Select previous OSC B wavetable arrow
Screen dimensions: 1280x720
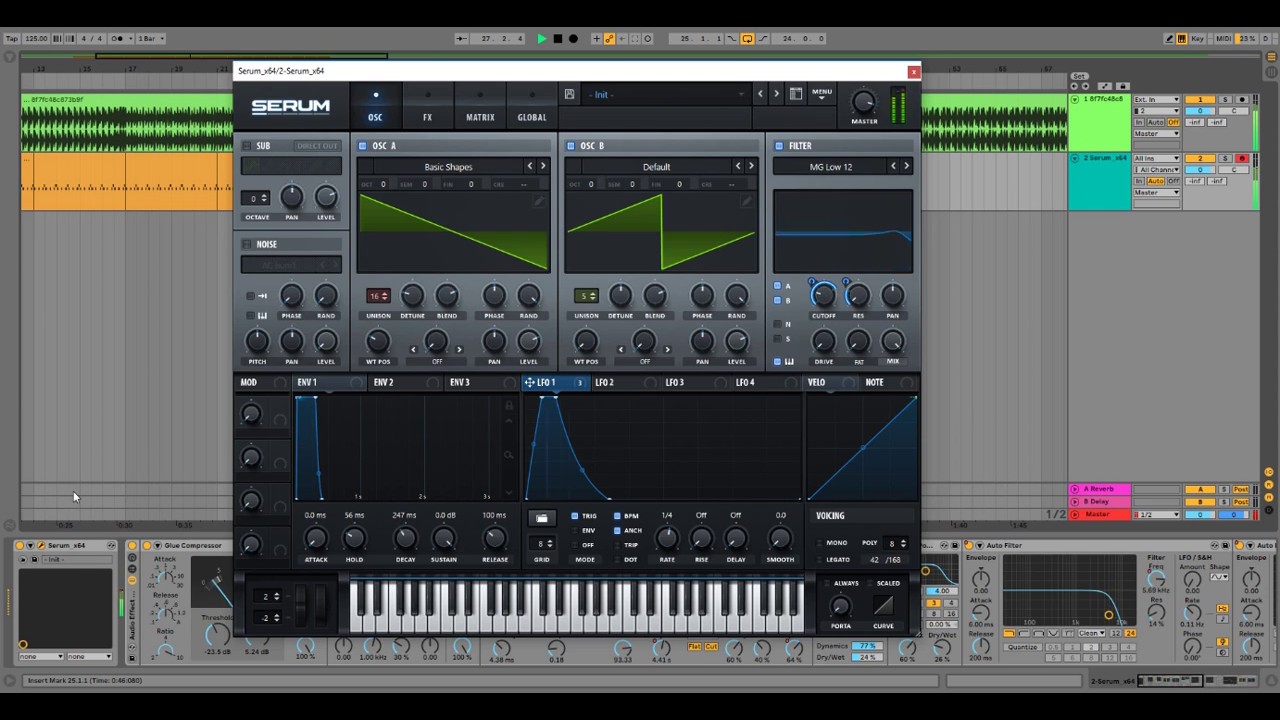coord(738,166)
